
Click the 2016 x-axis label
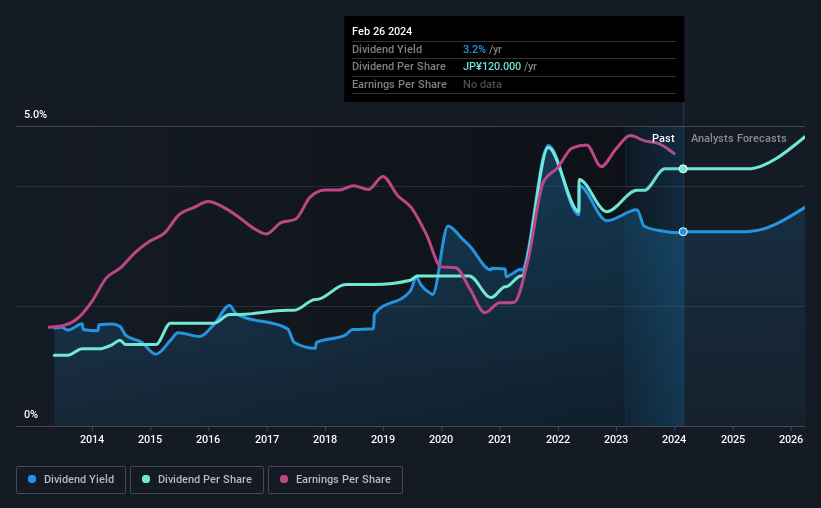(x=208, y=439)
